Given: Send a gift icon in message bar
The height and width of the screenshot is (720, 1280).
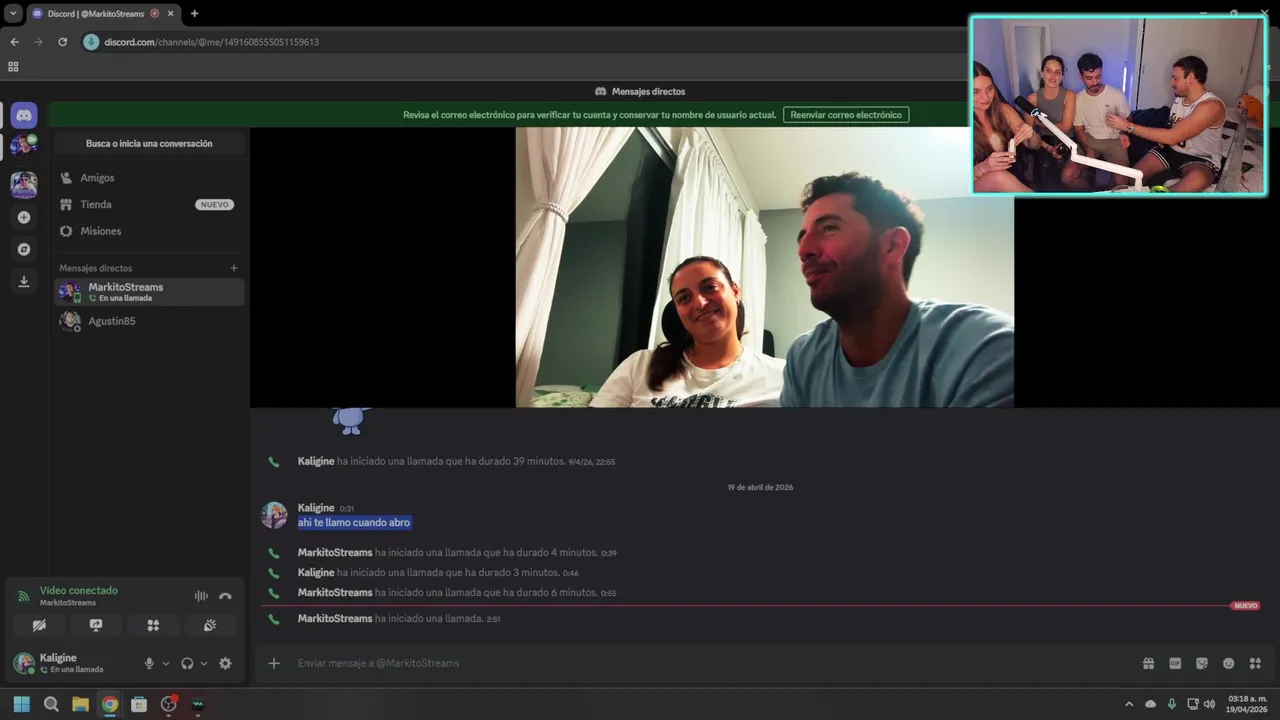Looking at the screenshot, I should point(1149,663).
